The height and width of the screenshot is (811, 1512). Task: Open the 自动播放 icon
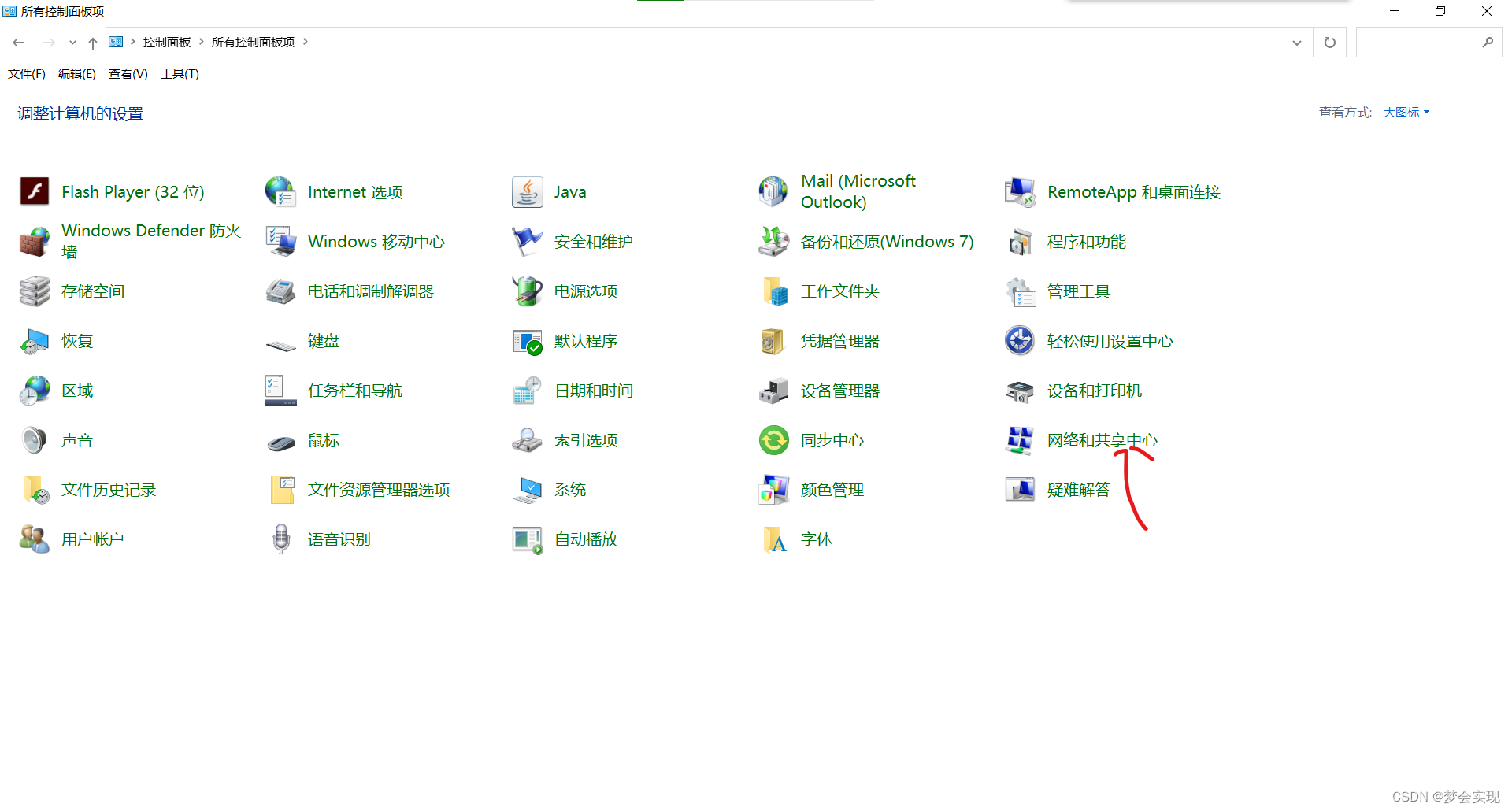(528, 539)
